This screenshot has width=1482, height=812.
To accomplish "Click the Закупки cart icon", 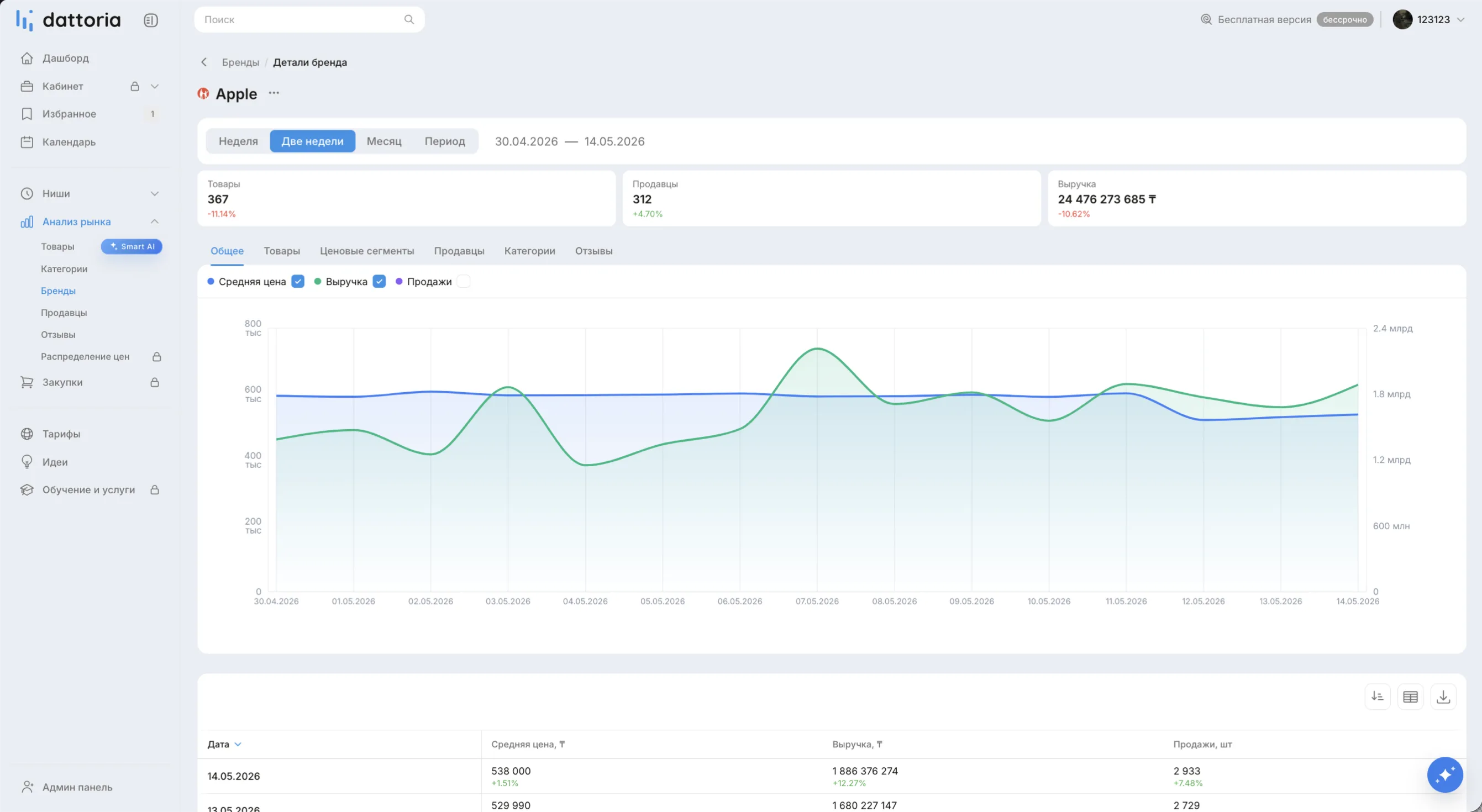I will point(27,382).
